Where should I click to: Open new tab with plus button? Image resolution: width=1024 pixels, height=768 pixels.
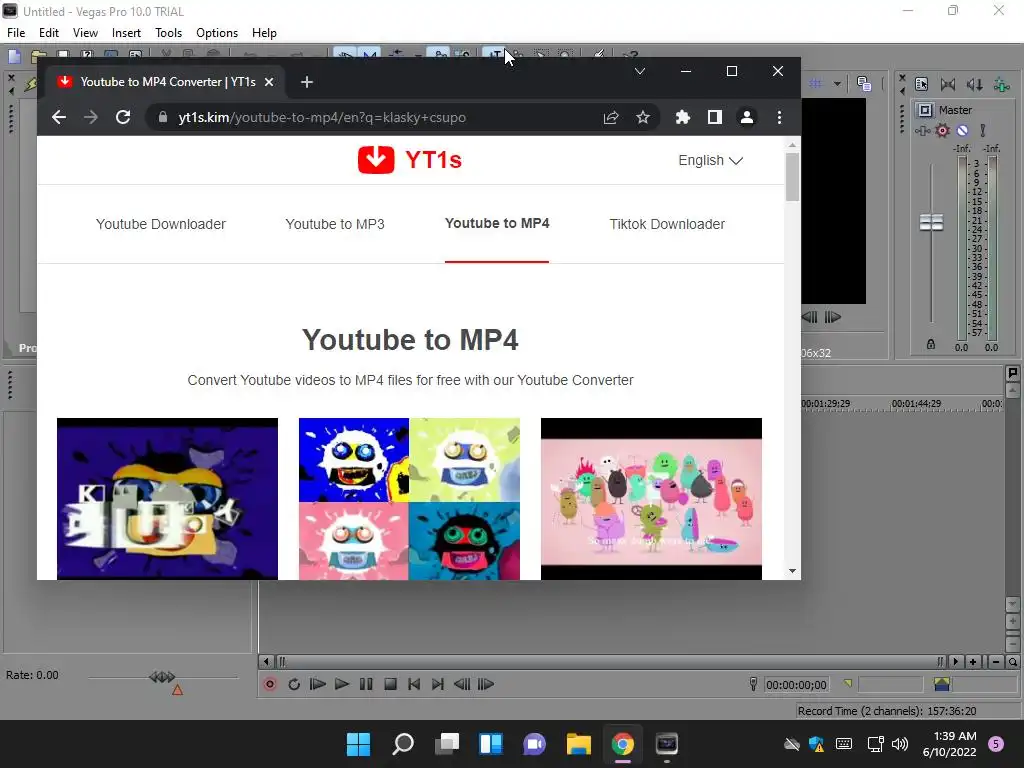click(x=307, y=82)
